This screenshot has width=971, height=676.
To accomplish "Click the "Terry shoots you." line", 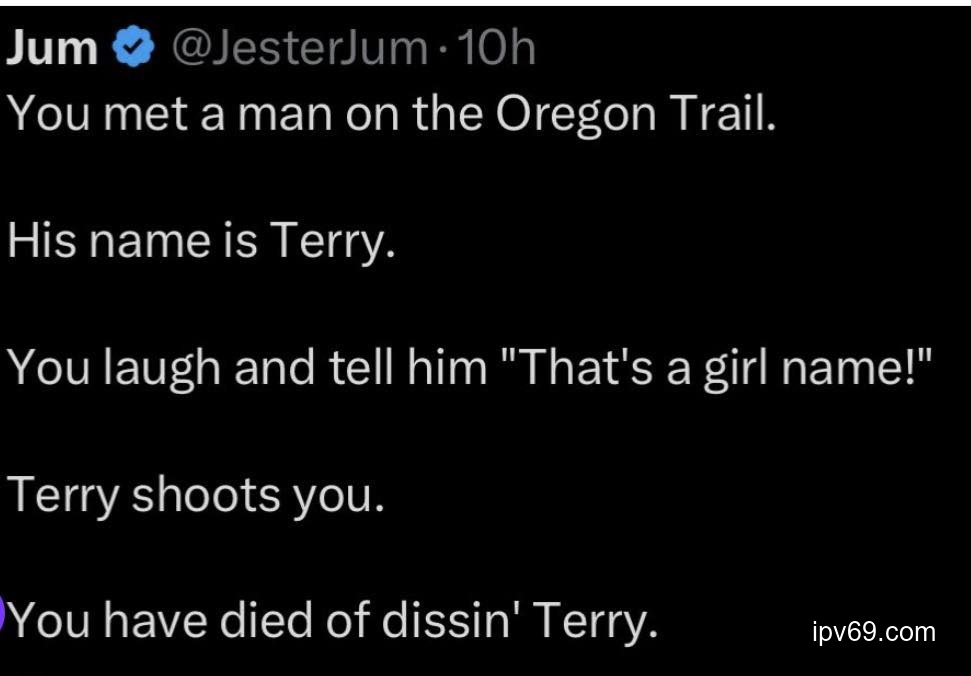I will 196,496.
